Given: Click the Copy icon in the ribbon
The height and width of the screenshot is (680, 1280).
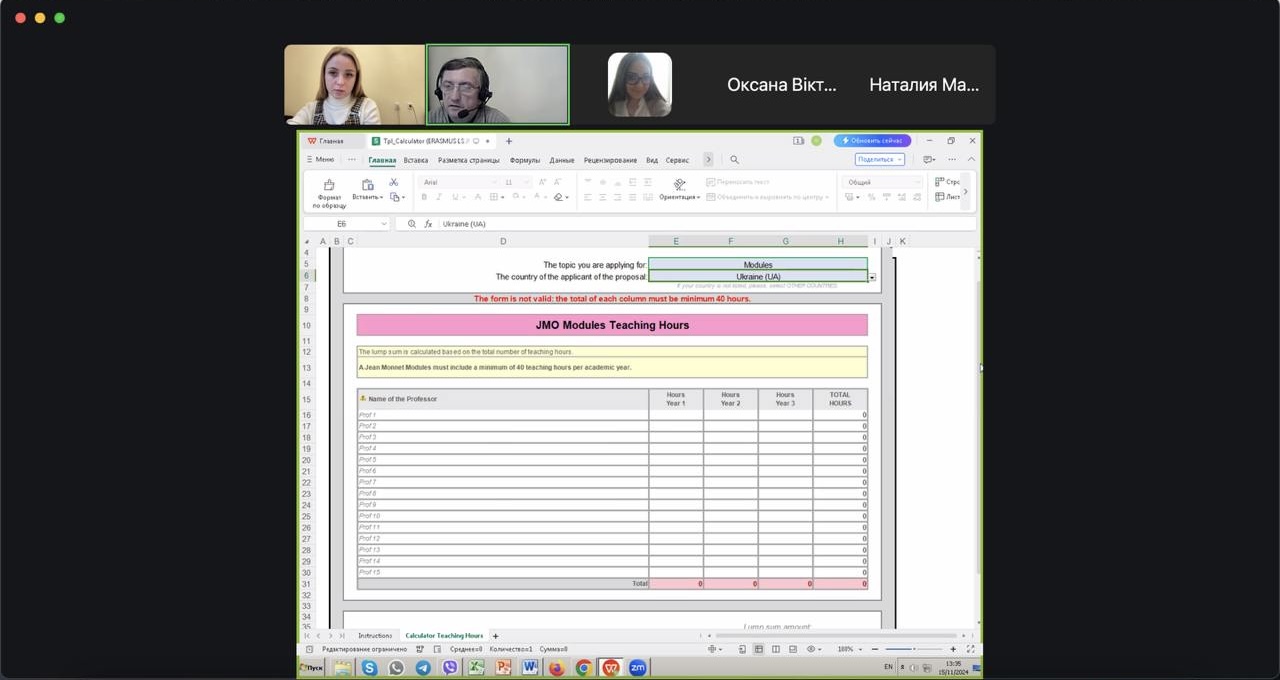Looking at the screenshot, I should coord(394,197).
